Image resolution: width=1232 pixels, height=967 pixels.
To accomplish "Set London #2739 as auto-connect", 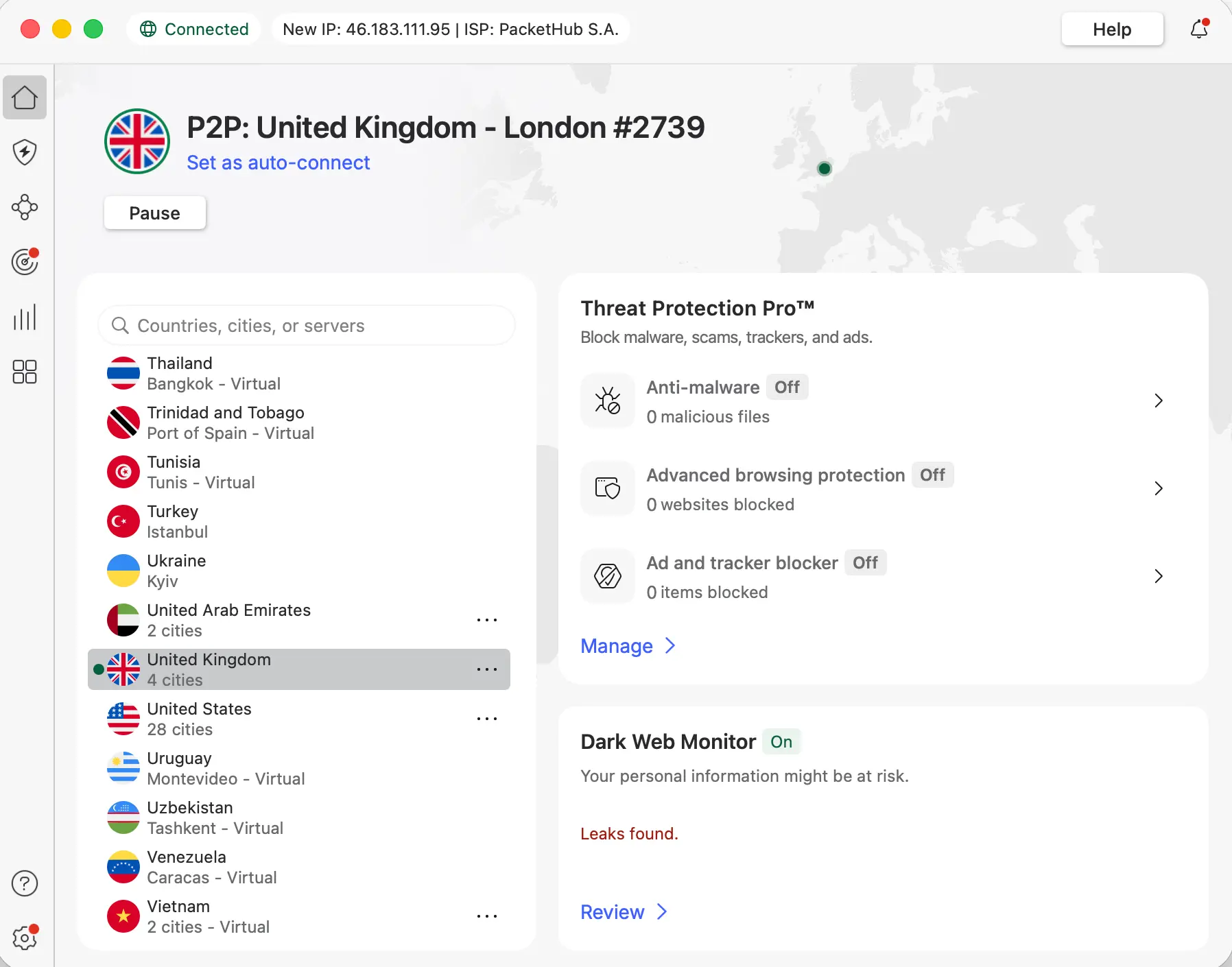I will click(278, 163).
